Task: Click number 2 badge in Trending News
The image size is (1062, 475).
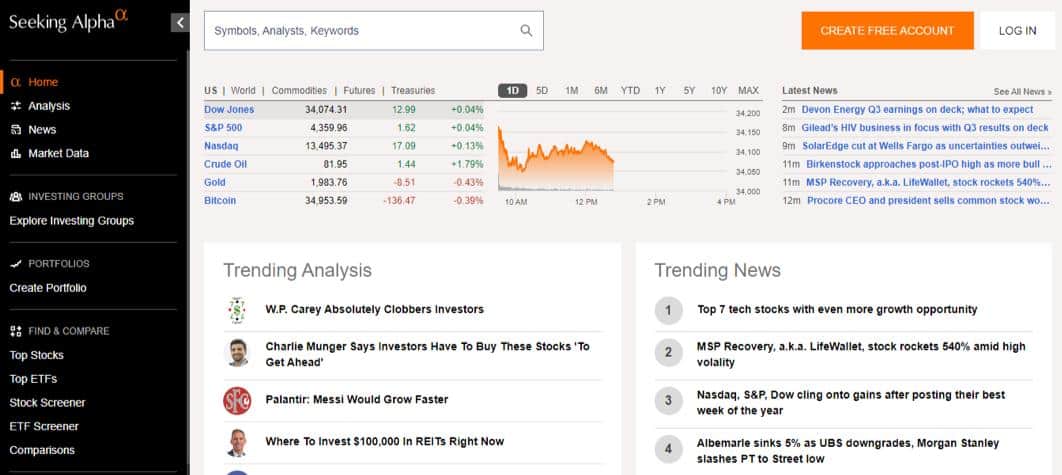Action: (x=668, y=352)
